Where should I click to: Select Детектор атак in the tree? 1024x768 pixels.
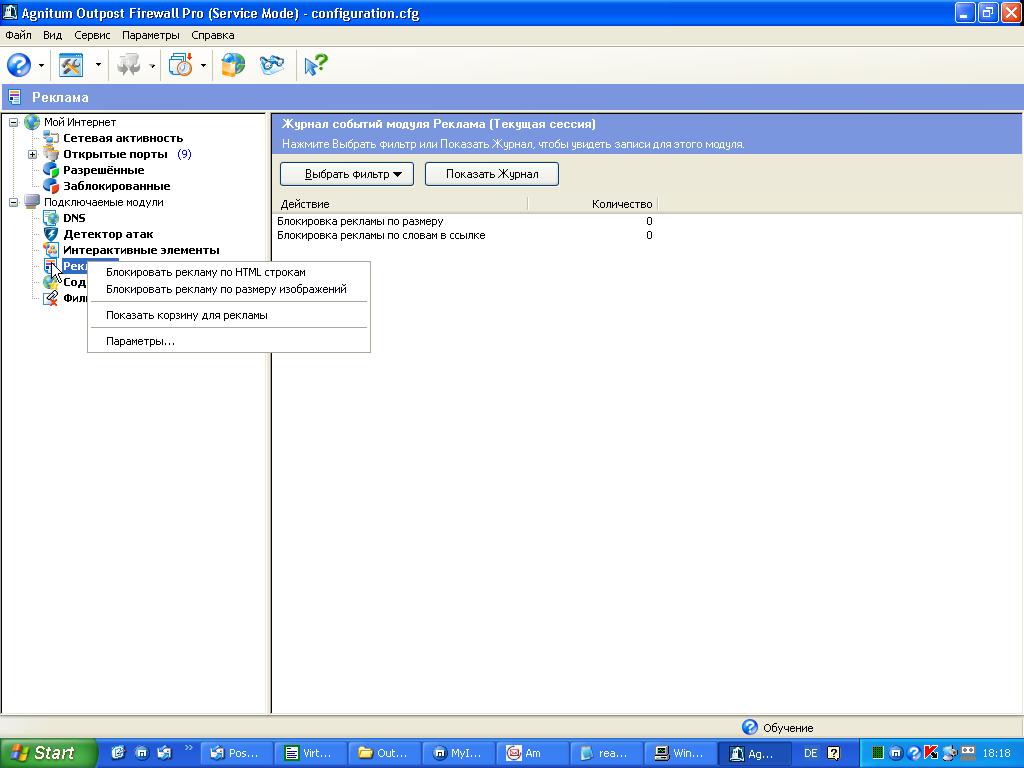tap(108, 234)
